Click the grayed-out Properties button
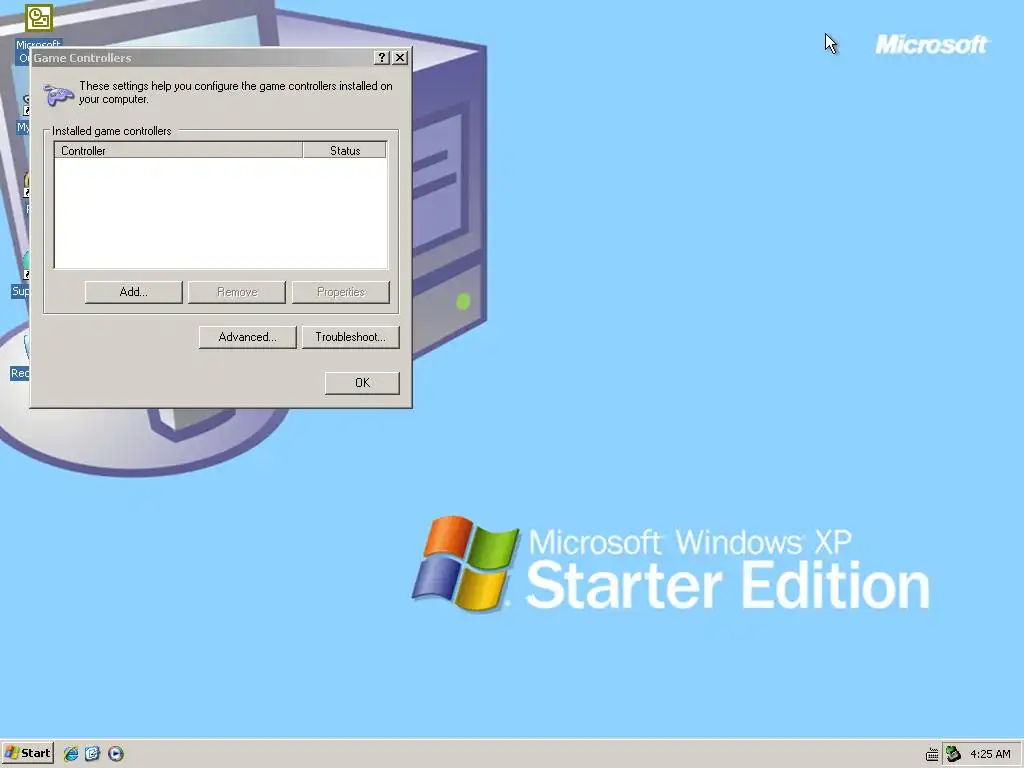1024x768 pixels. (340, 292)
